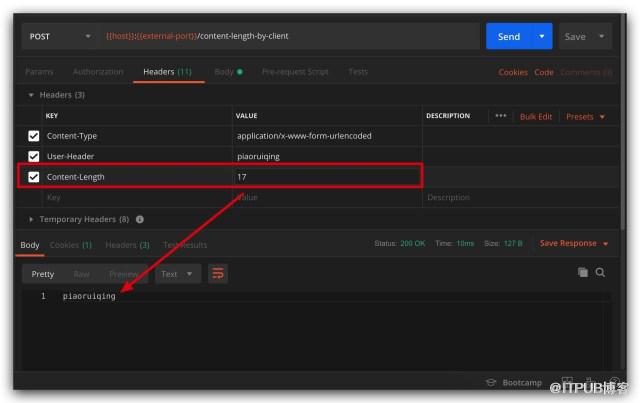Toggle the line wrap icon
Image resolution: width=640 pixels, height=403 pixels.
point(218,274)
